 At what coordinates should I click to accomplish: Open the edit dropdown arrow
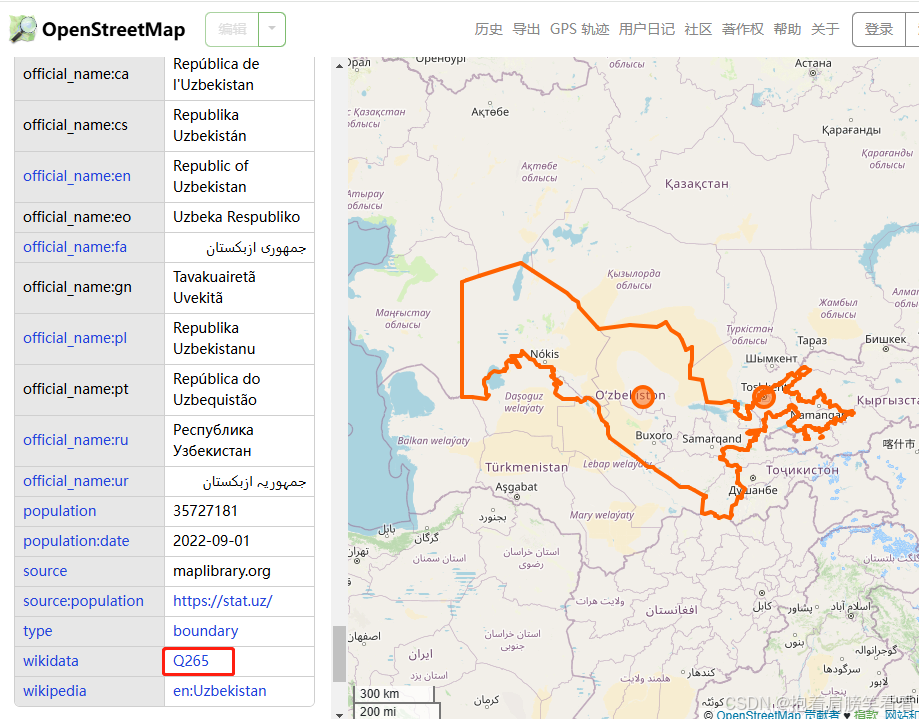pos(272,29)
